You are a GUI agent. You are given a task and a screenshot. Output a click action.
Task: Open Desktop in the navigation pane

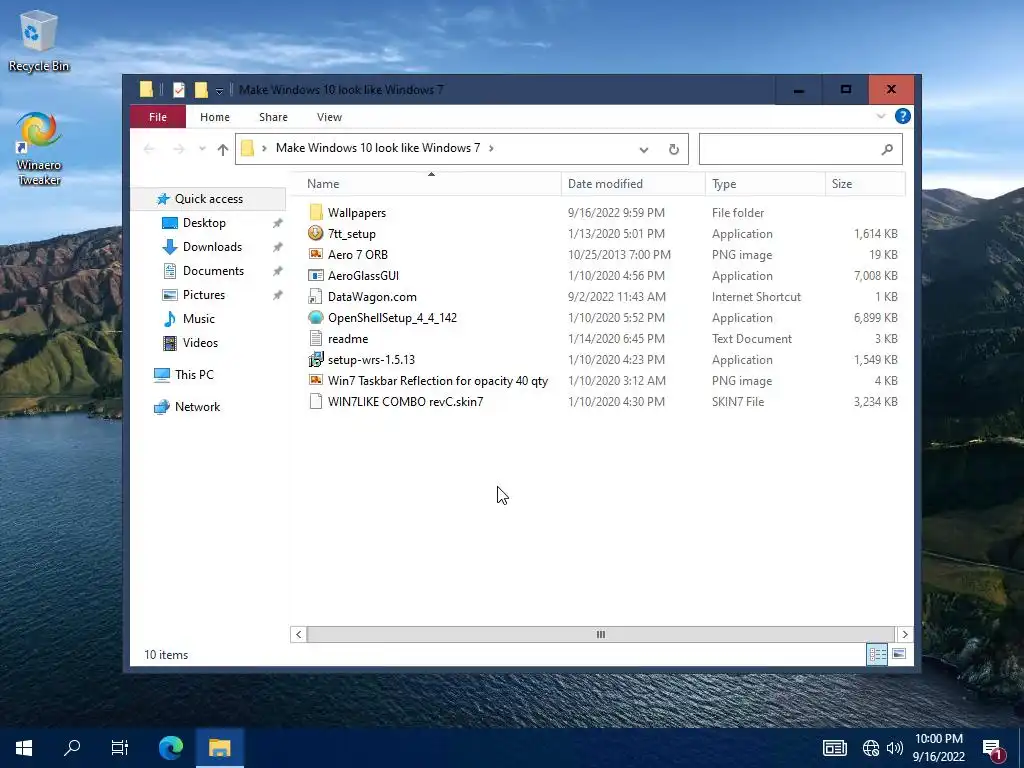[x=204, y=223]
